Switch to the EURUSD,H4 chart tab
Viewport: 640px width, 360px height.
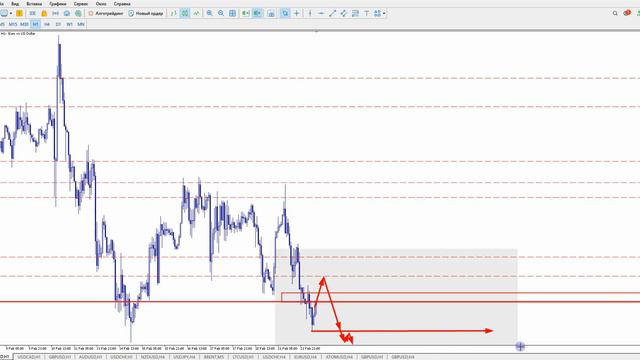click(x=305, y=357)
